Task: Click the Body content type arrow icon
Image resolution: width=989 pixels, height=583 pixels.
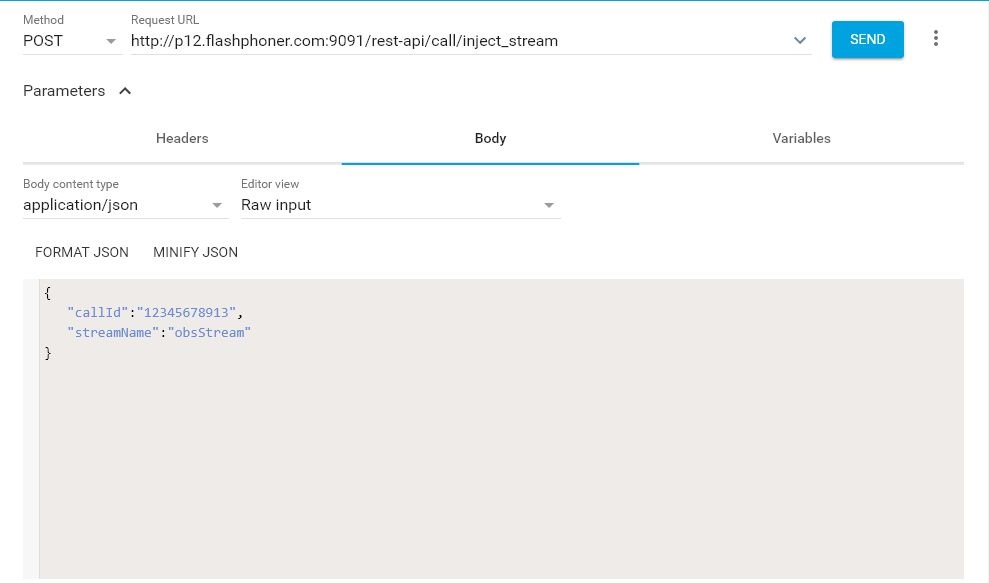Action: 217,205
